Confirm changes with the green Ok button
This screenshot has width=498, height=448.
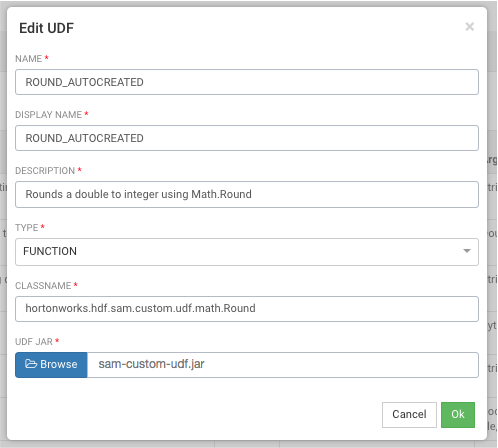pos(458,415)
